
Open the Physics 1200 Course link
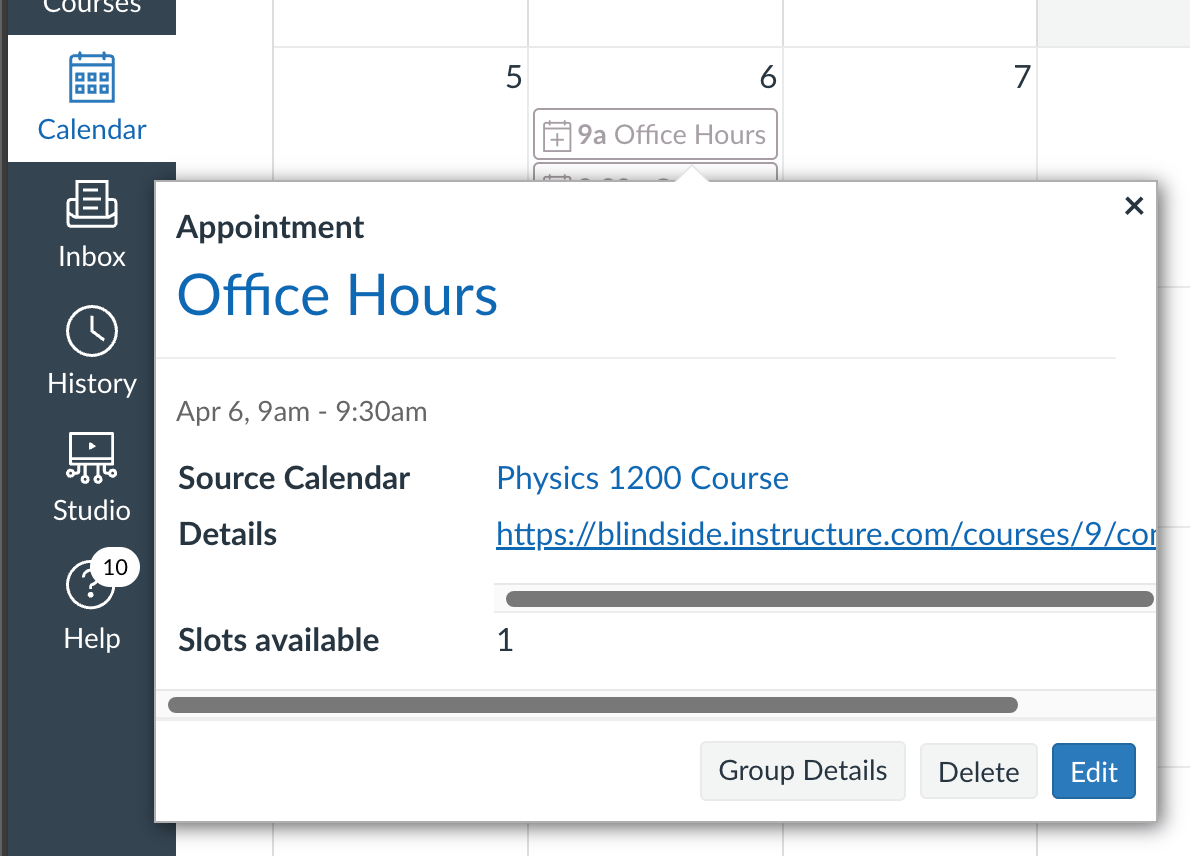[x=642, y=478]
